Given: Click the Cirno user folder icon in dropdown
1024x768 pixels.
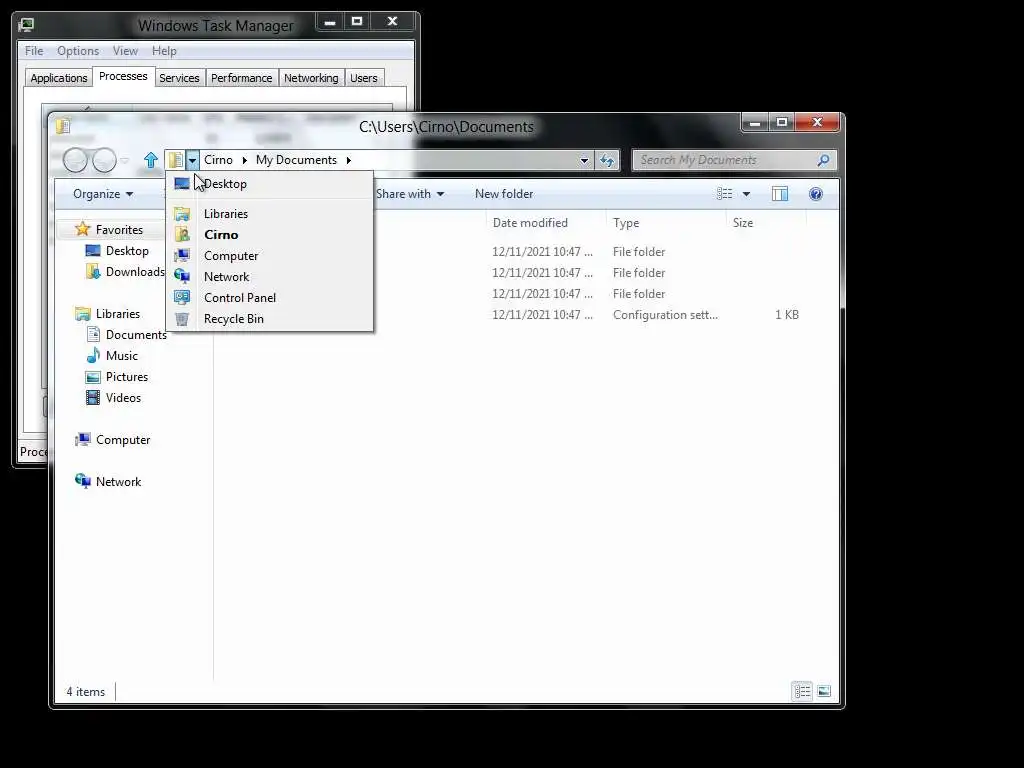Looking at the screenshot, I should [x=182, y=235].
